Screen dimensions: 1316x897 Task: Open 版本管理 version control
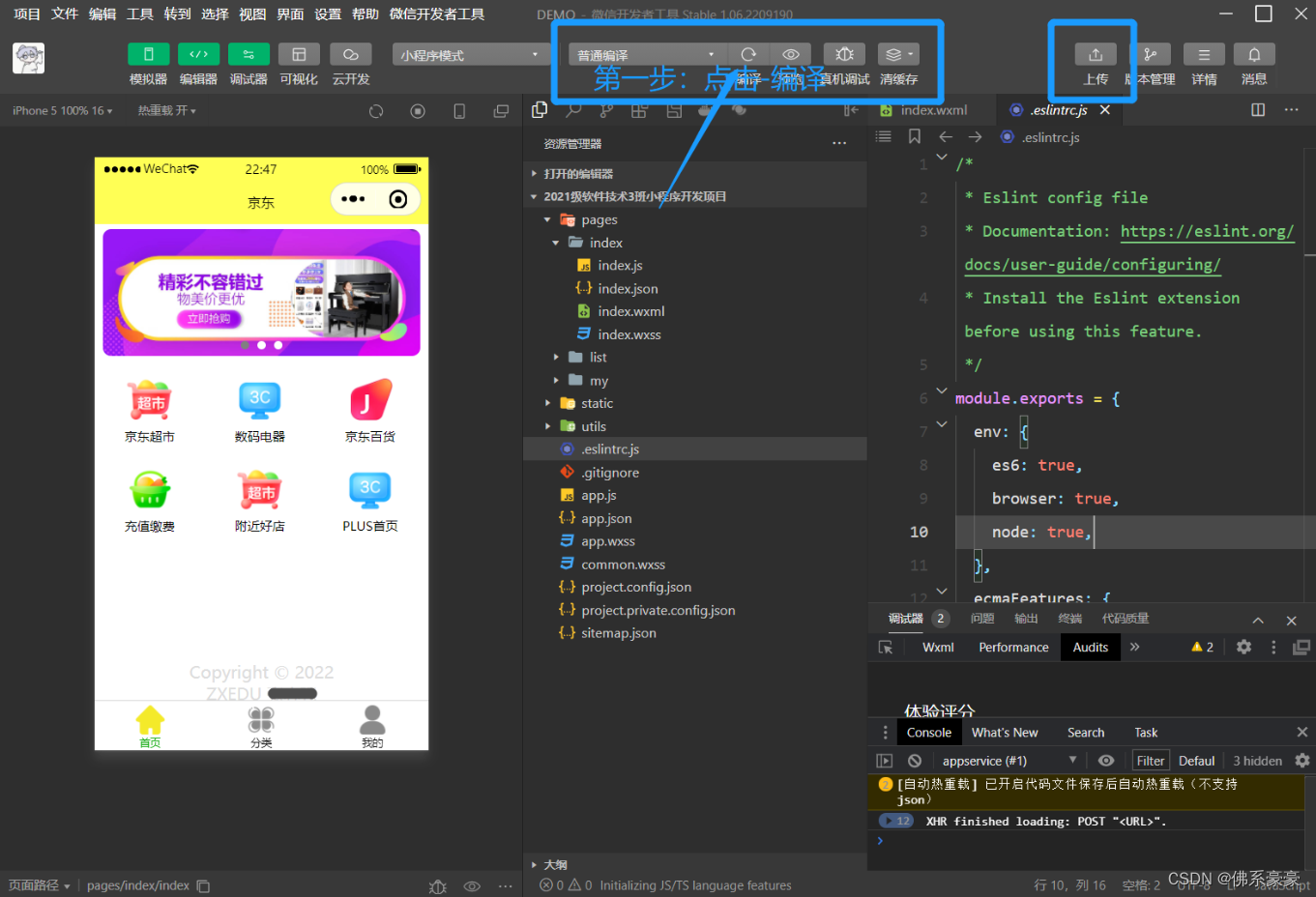click(1150, 55)
